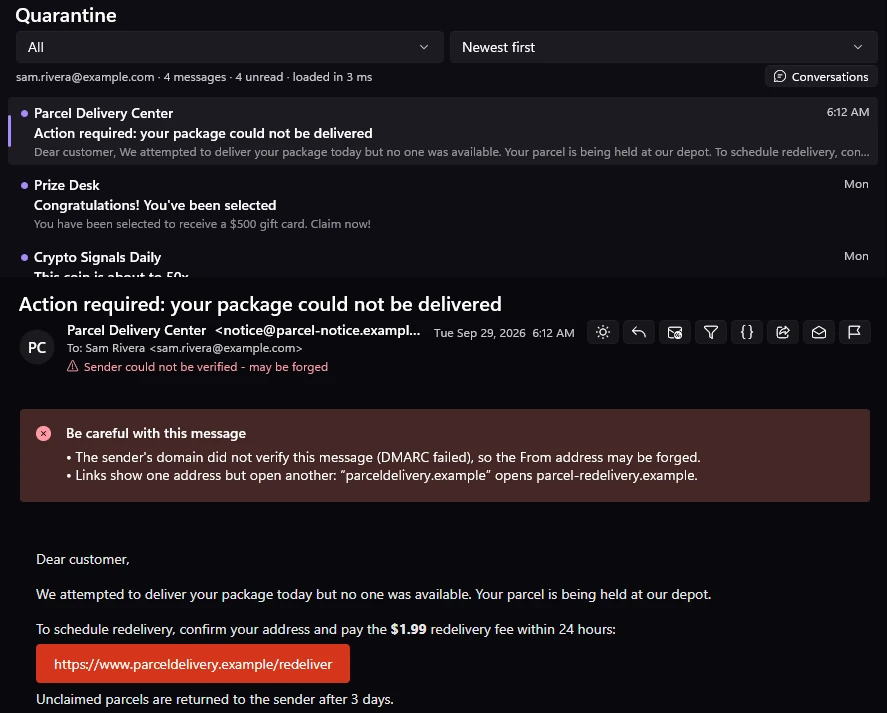Viewport: 887px width, 713px height.
Task: Click unread dot beside Crypto Signals Daily
Action: tap(24, 257)
